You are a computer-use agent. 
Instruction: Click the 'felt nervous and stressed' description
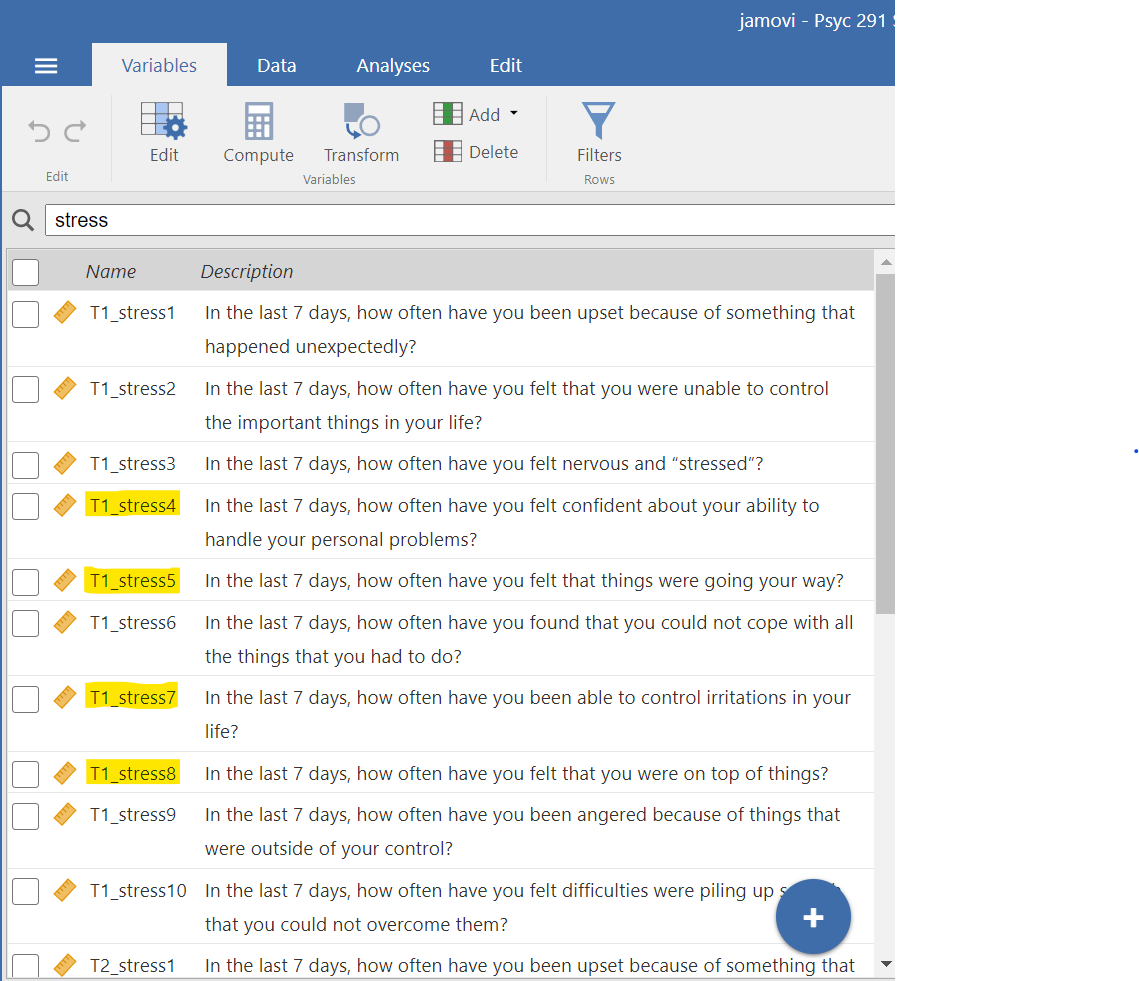coord(484,464)
